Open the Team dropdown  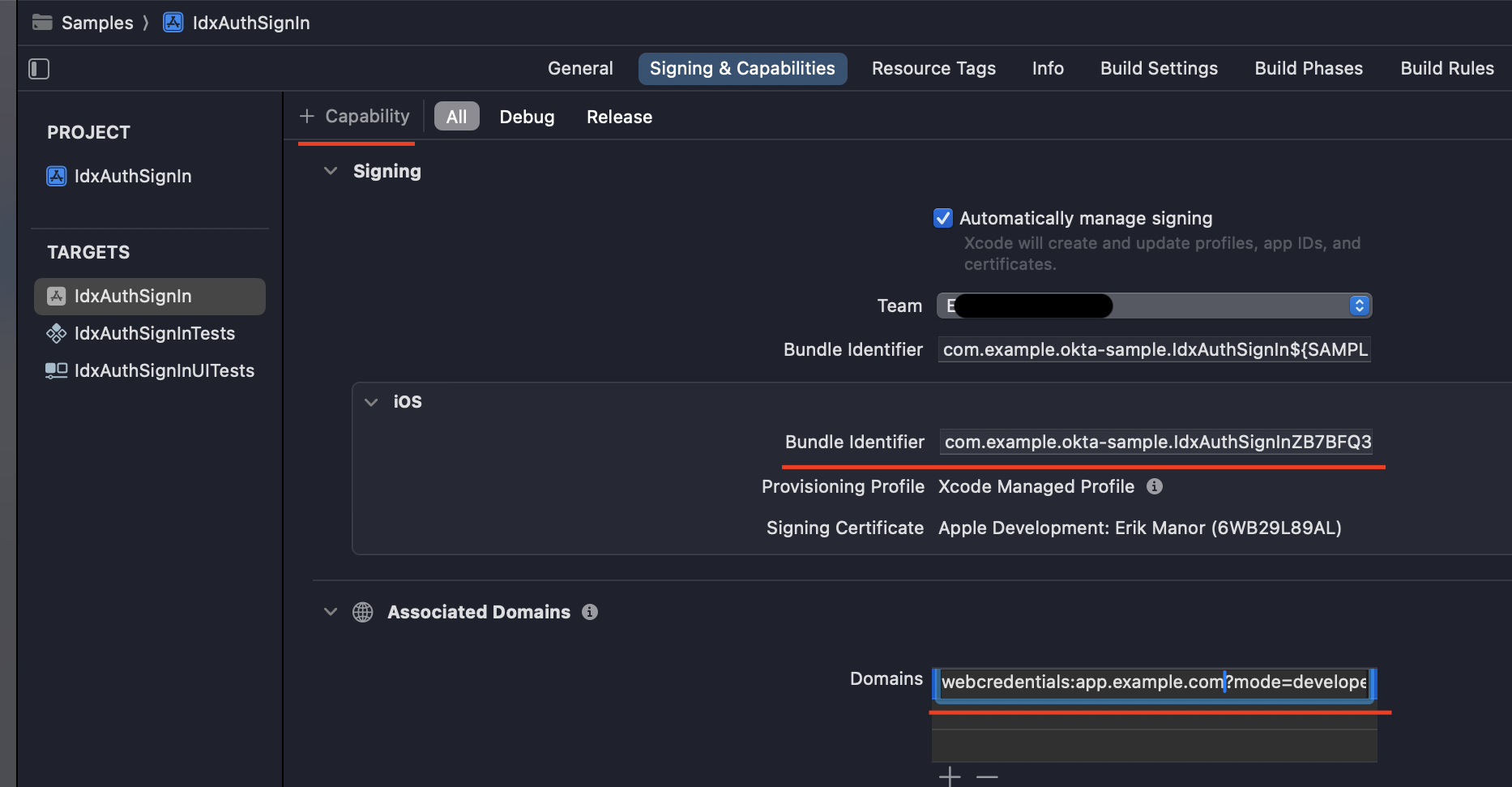(x=1154, y=306)
